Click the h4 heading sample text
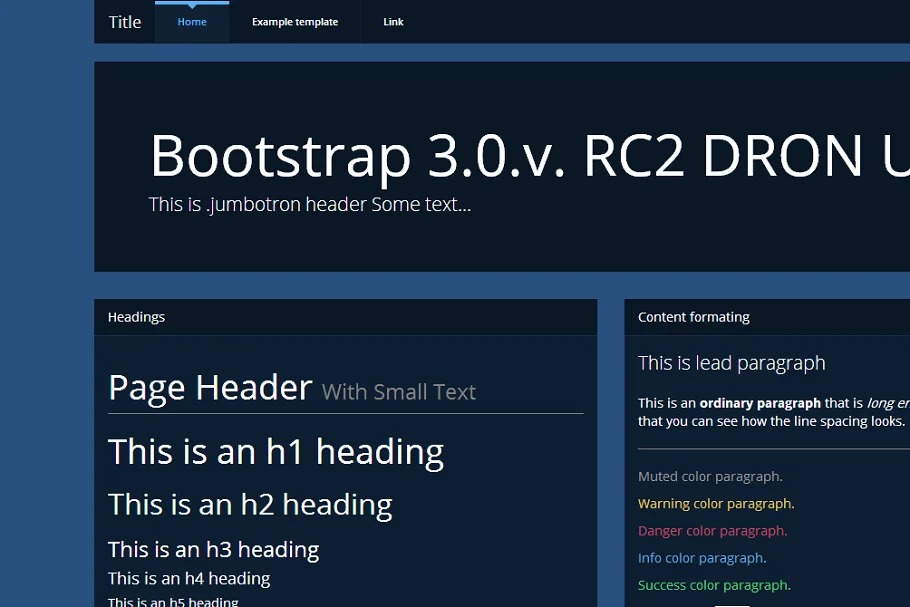Screen dimensions: 910x607 click(189, 578)
